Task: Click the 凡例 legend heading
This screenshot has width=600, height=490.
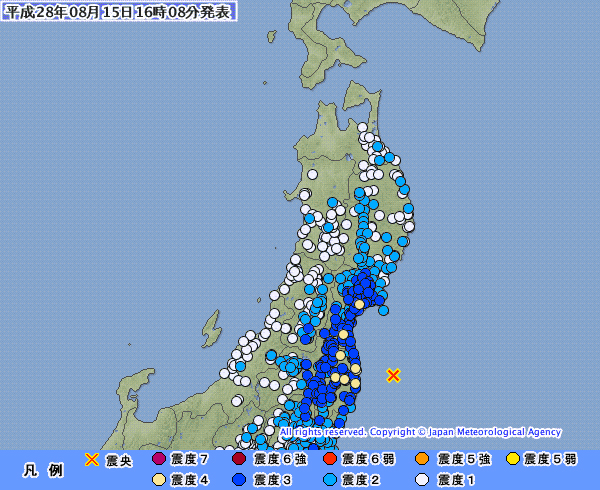Action: coord(43,470)
